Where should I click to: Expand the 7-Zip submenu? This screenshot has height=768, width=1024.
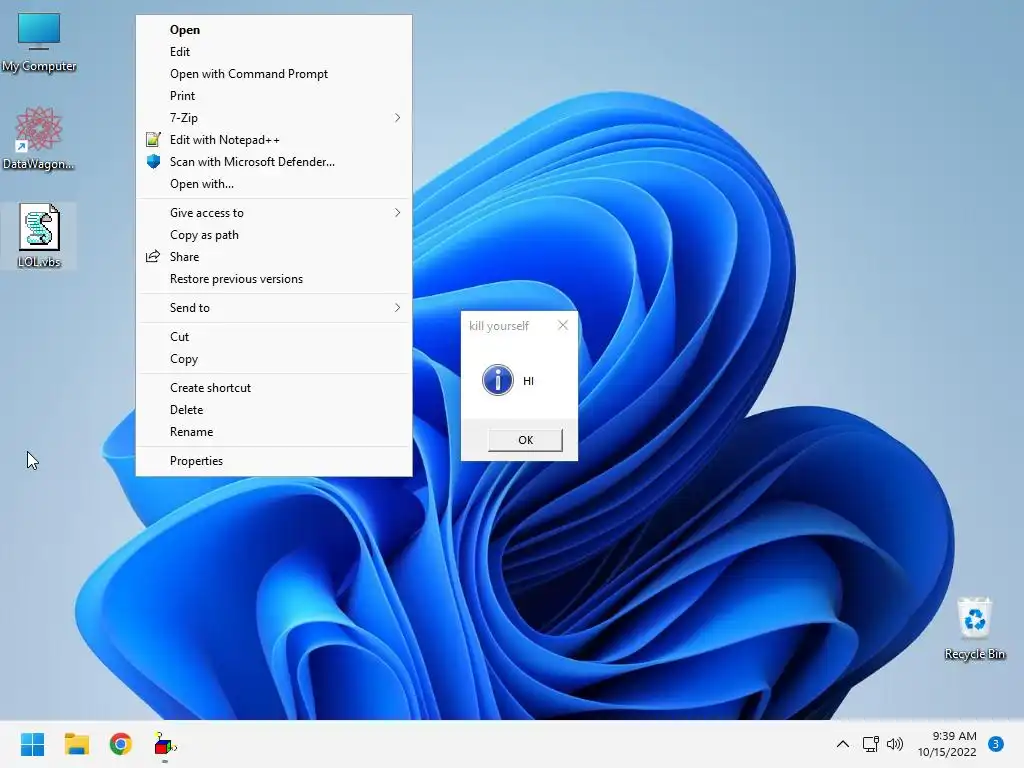pos(274,118)
